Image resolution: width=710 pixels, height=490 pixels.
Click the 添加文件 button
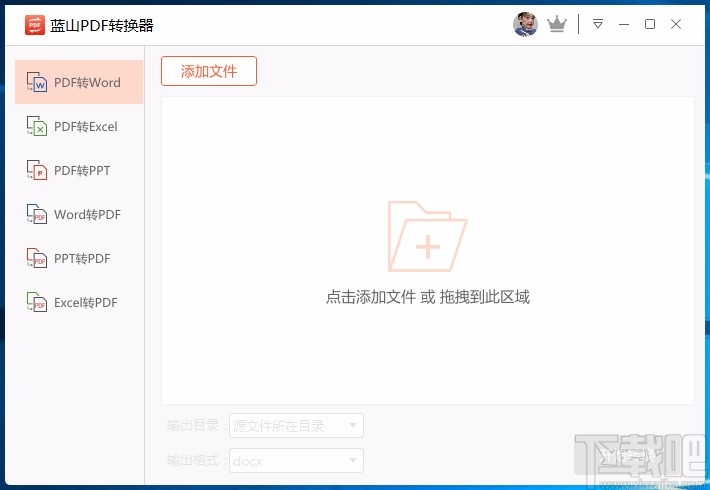(x=209, y=71)
